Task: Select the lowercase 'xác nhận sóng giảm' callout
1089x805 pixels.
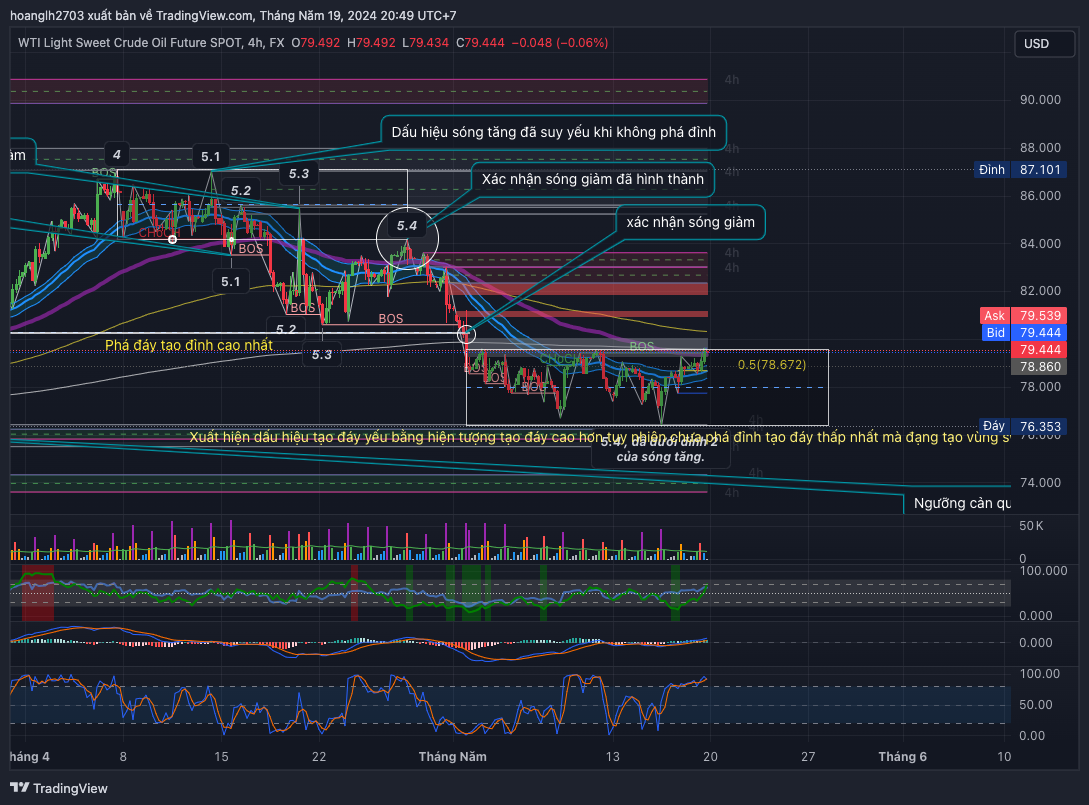Action: [x=690, y=222]
